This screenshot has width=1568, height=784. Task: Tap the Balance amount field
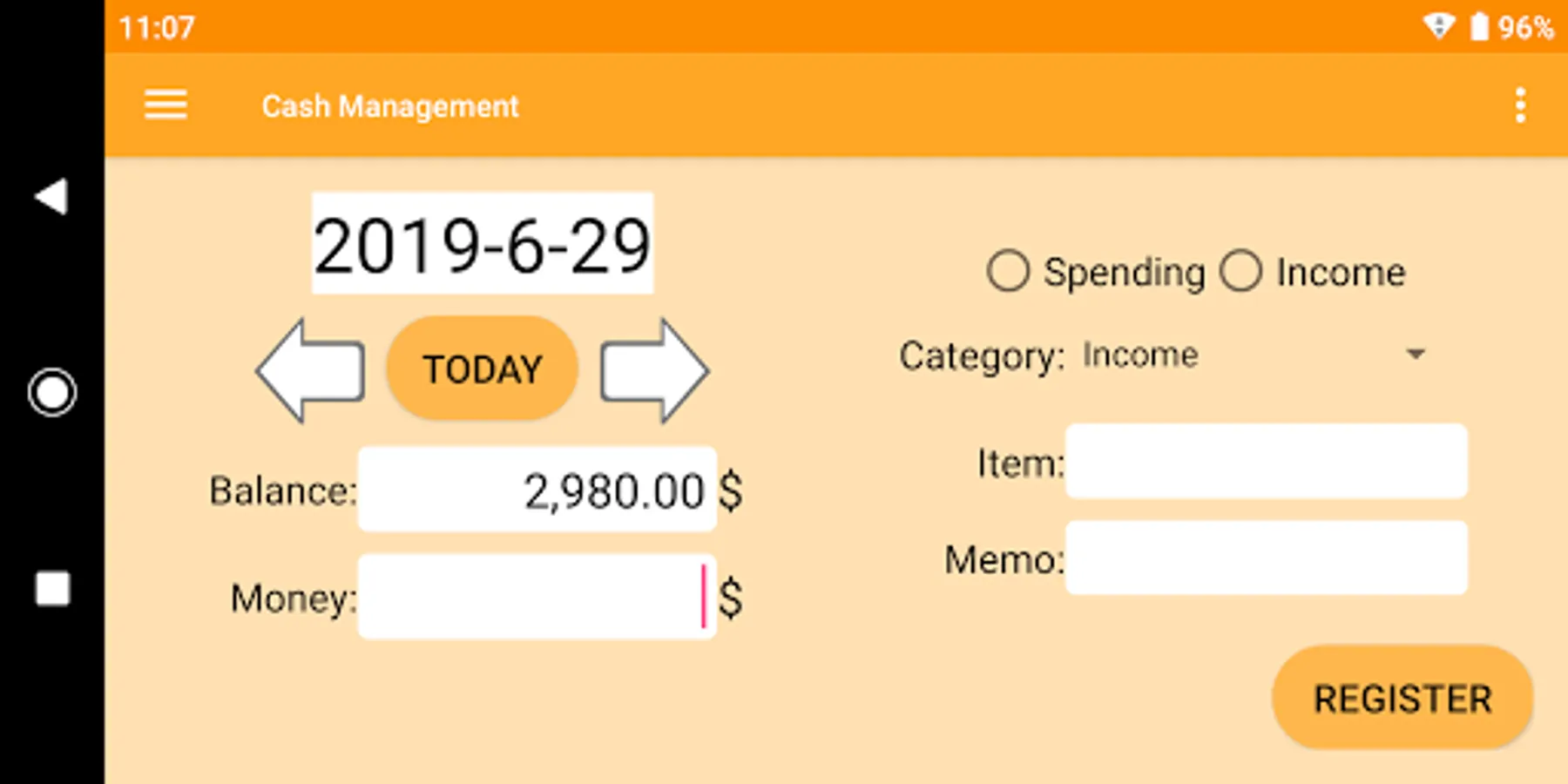(537, 490)
